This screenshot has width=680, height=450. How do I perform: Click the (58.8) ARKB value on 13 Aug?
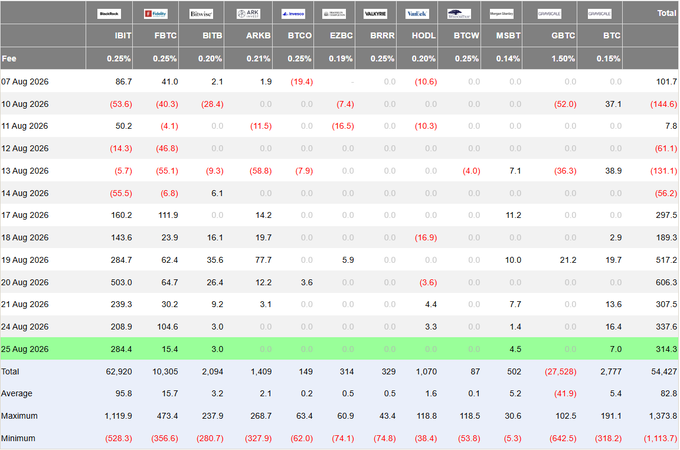pos(261,171)
